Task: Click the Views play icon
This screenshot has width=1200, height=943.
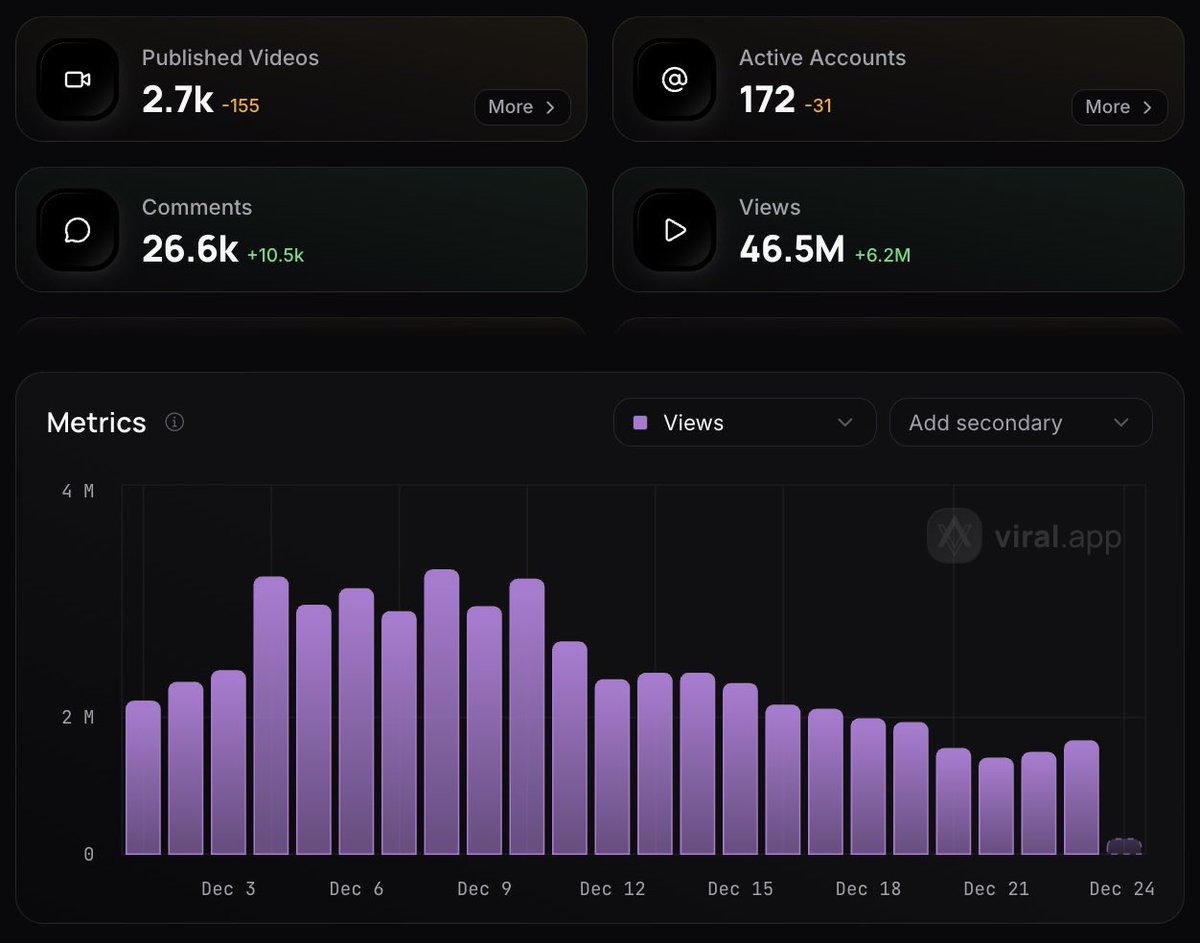Action: coord(675,230)
